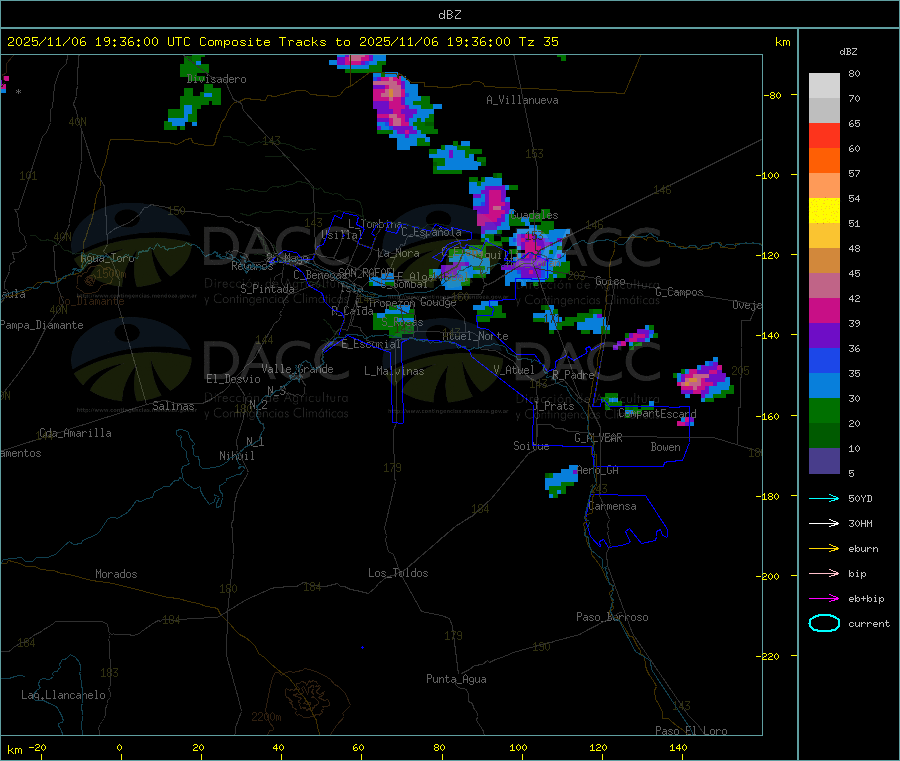Click the bip pink arrow legend icon
The image size is (900, 761).
pyautogui.click(x=824, y=573)
